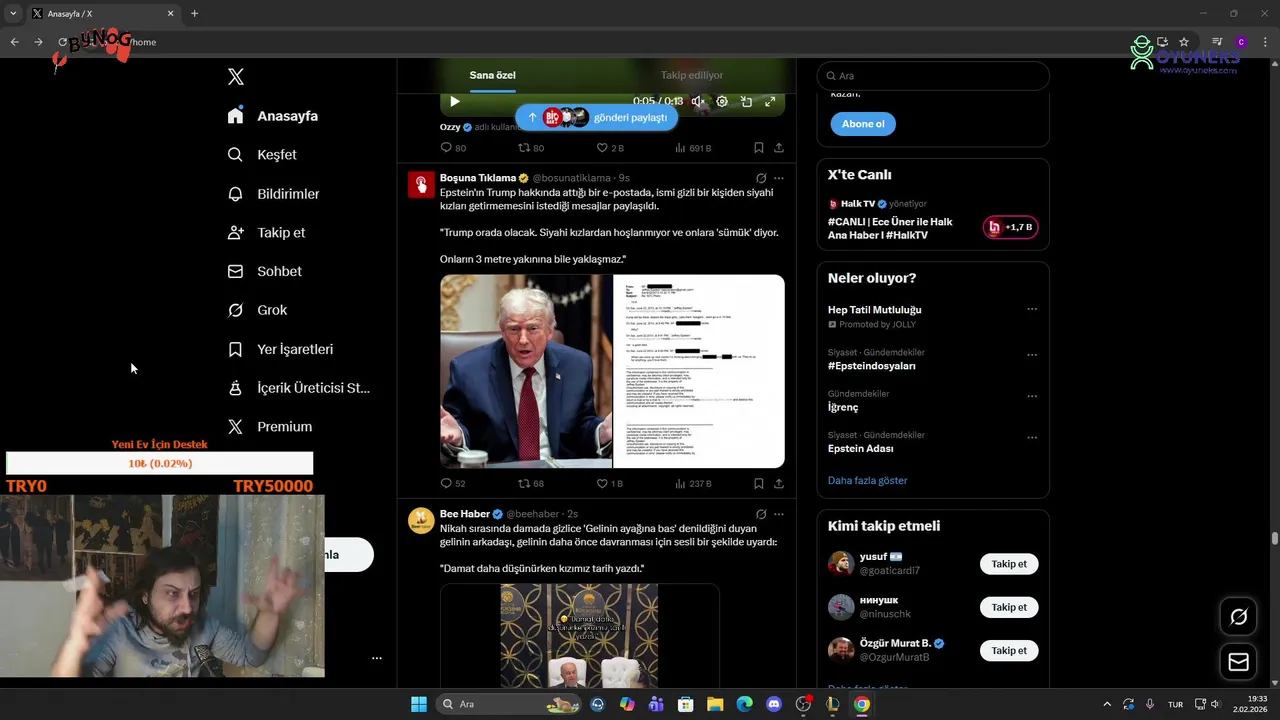The width and height of the screenshot is (1280, 720).
Task: View analytics of Boşuna Tıklama post, 237 B
Action: 693,484
